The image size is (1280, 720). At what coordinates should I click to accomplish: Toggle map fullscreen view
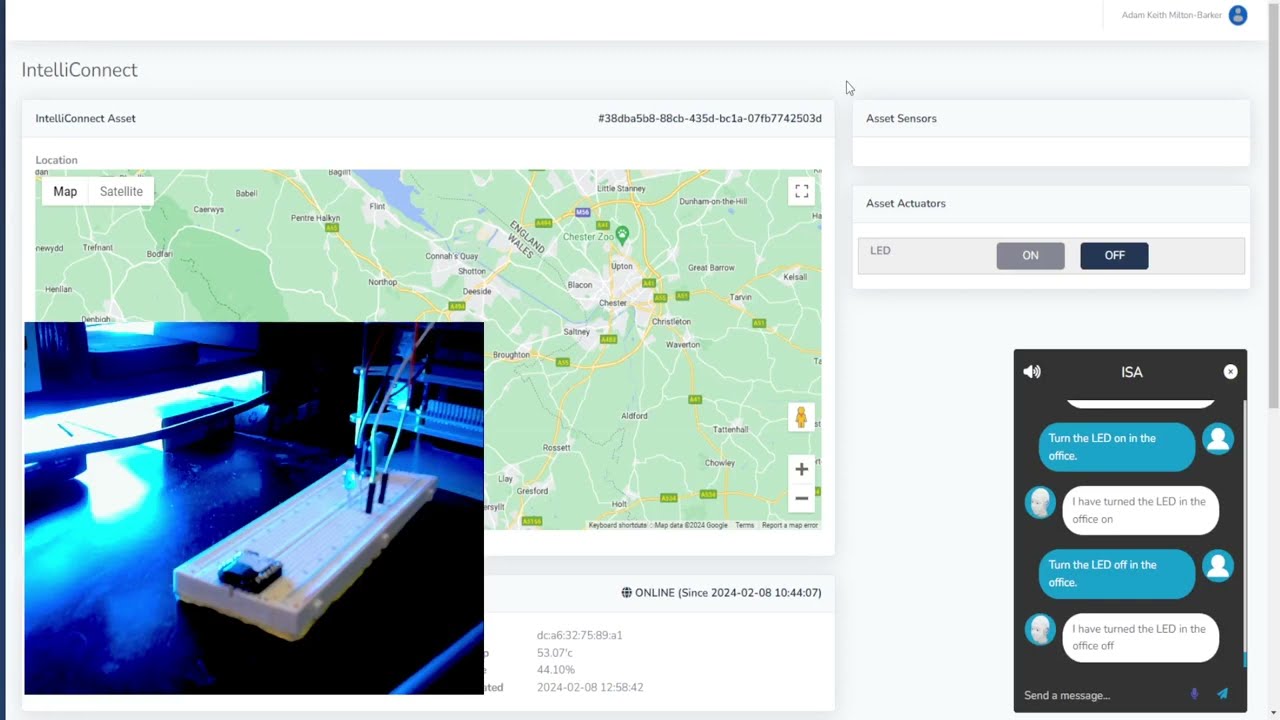(801, 191)
